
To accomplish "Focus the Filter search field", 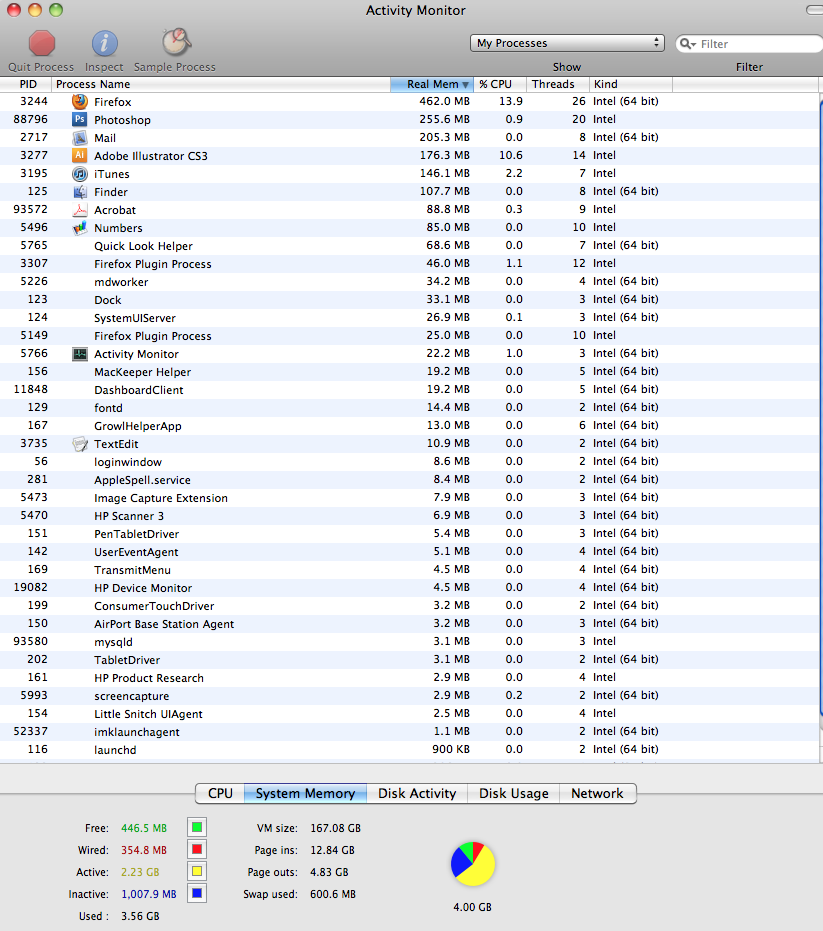I will (749, 44).
